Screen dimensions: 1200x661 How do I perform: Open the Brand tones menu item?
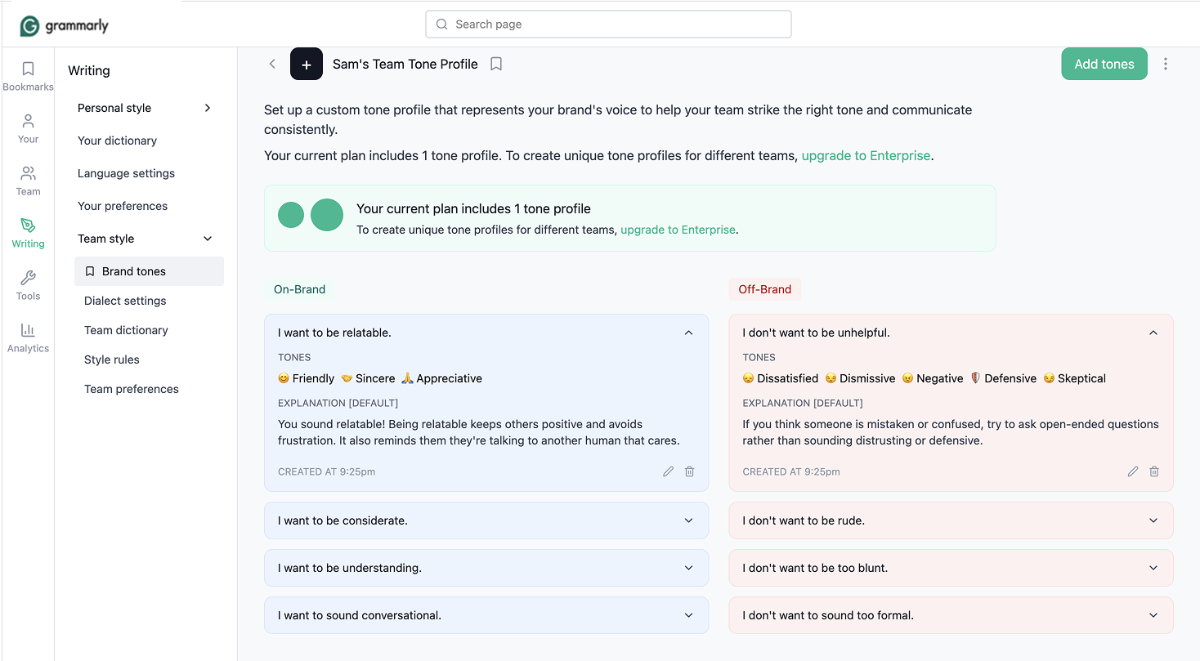tap(134, 270)
